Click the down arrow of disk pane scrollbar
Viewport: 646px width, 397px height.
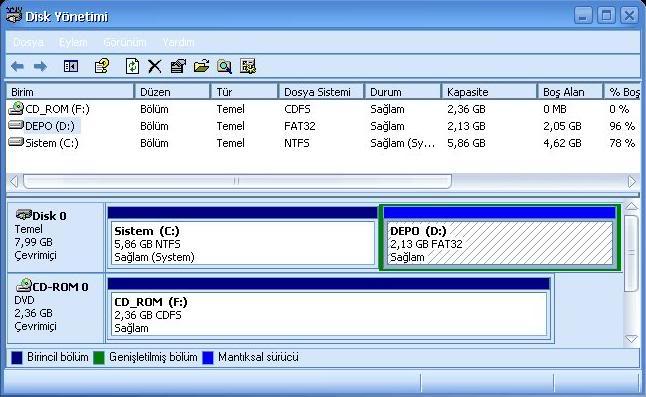coord(631,339)
